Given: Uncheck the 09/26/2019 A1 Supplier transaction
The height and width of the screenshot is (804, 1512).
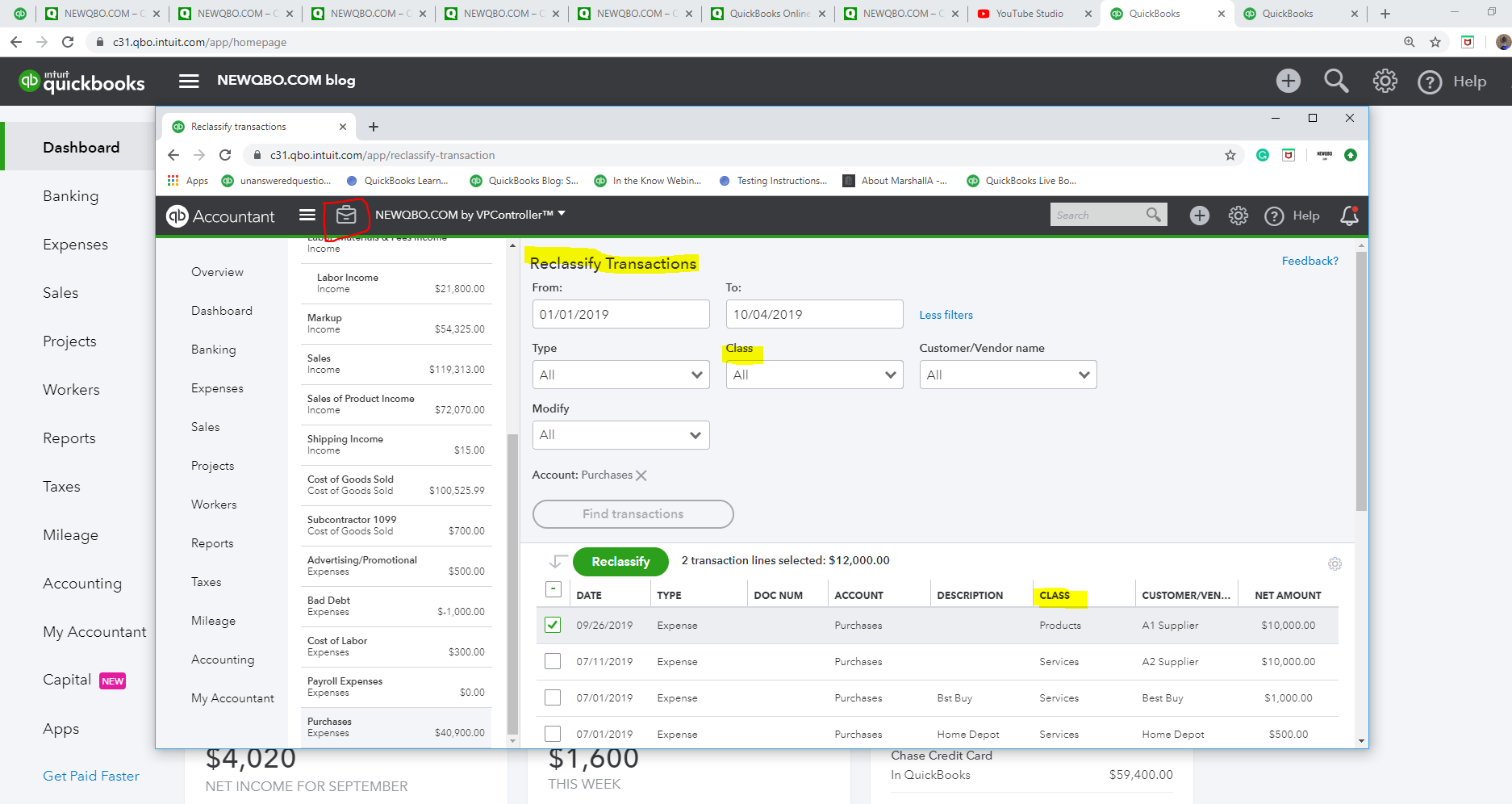Looking at the screenshot, I should [553, 625].
